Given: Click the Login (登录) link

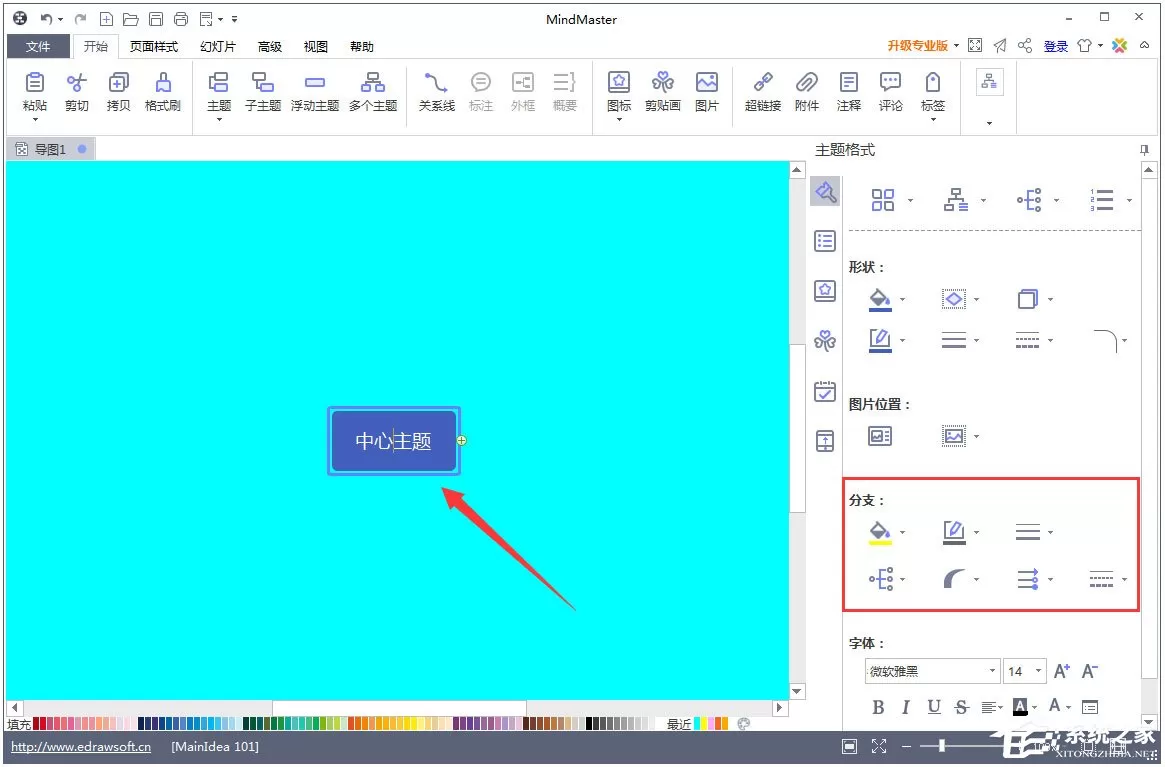Looking at the screenshot, I should [1056, 46].
